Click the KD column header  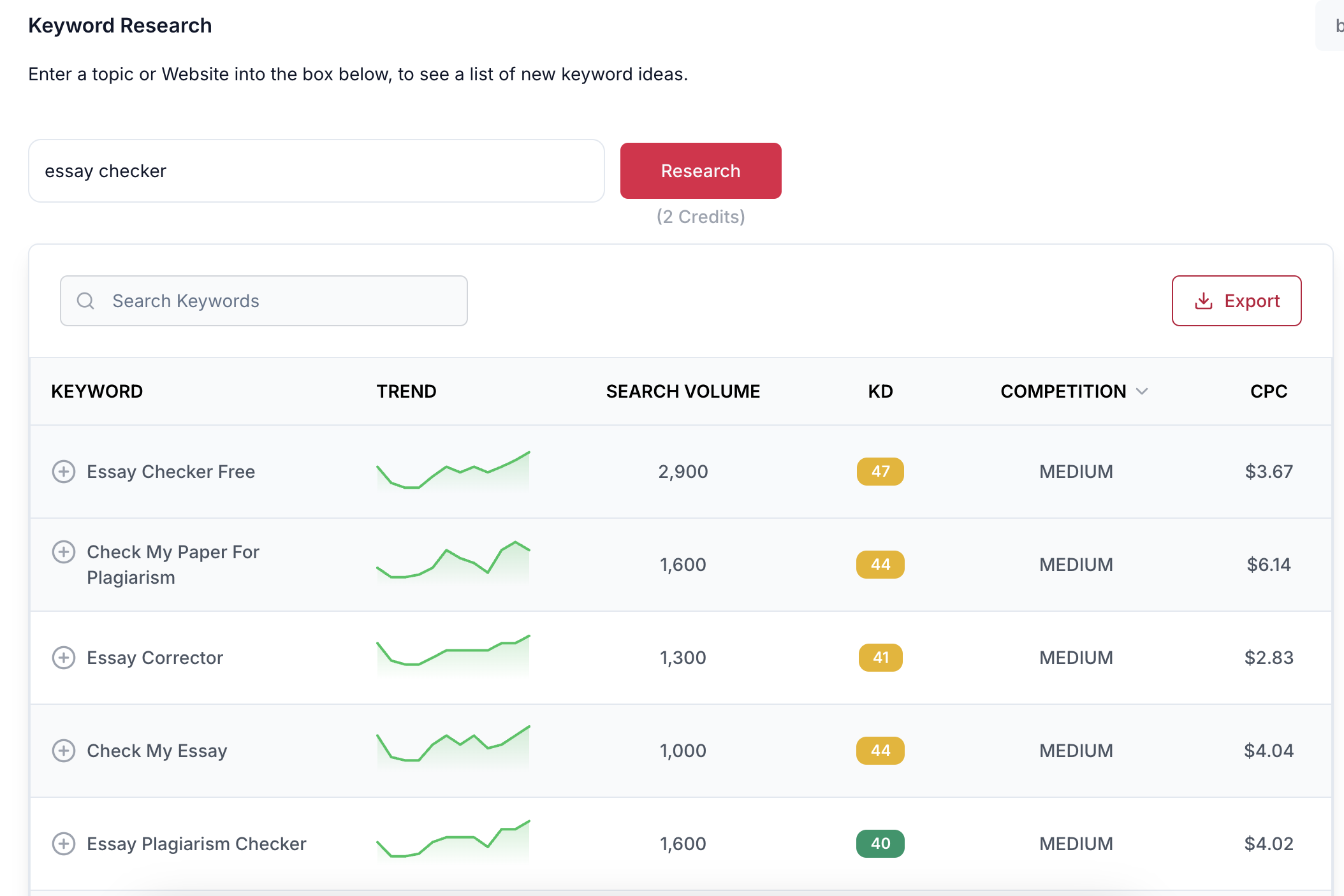[x=880, y=391]
